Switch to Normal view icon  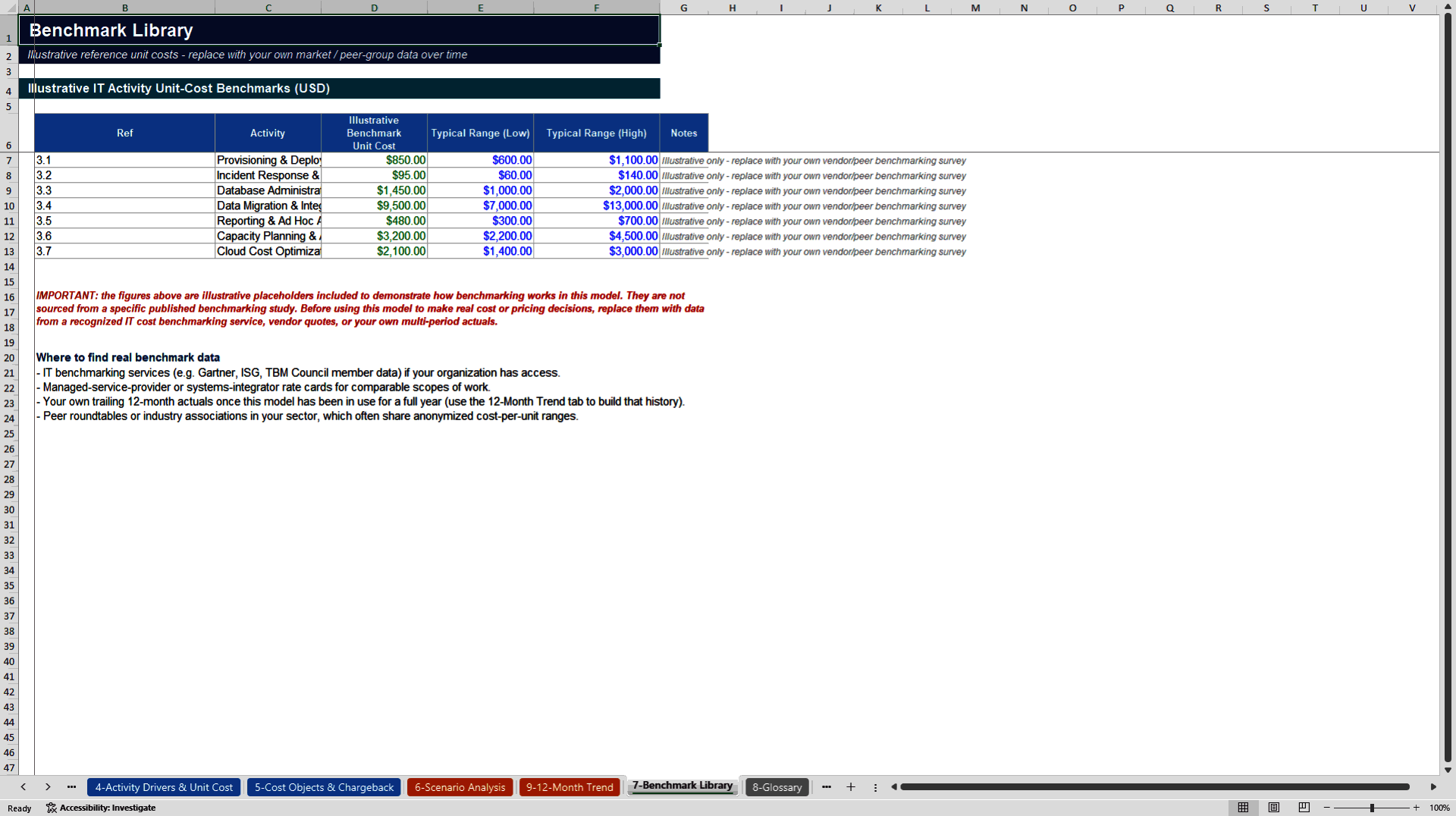[1243, 808]
